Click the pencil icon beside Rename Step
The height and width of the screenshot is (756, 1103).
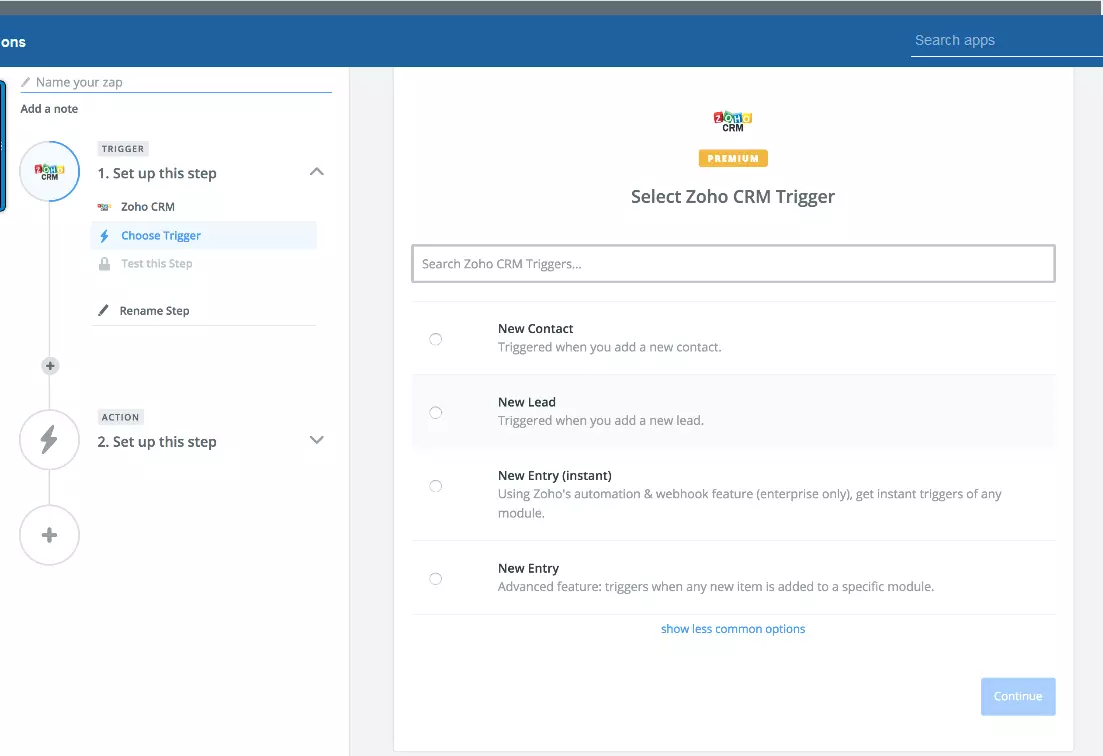point(103,311)
